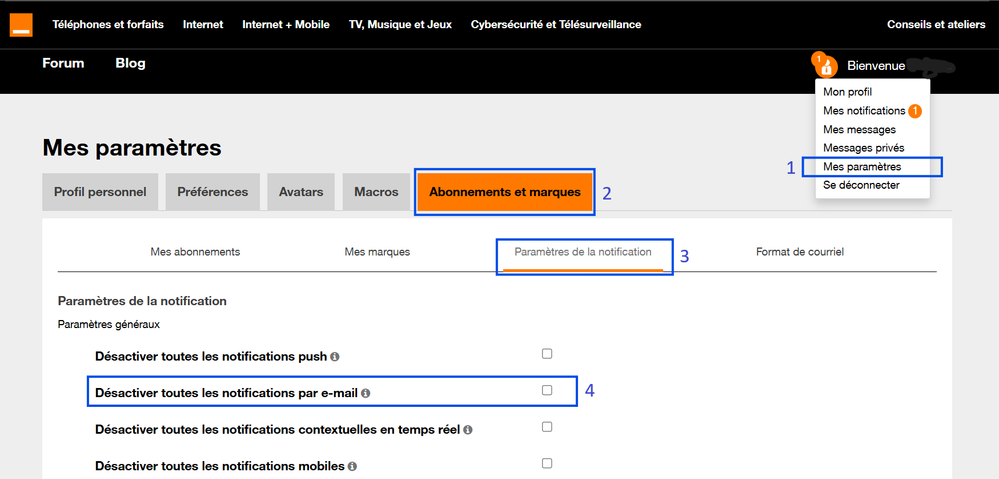Click the Bienvenue user menu
Viewport: 999px width, 479px height.
point(876,66)
